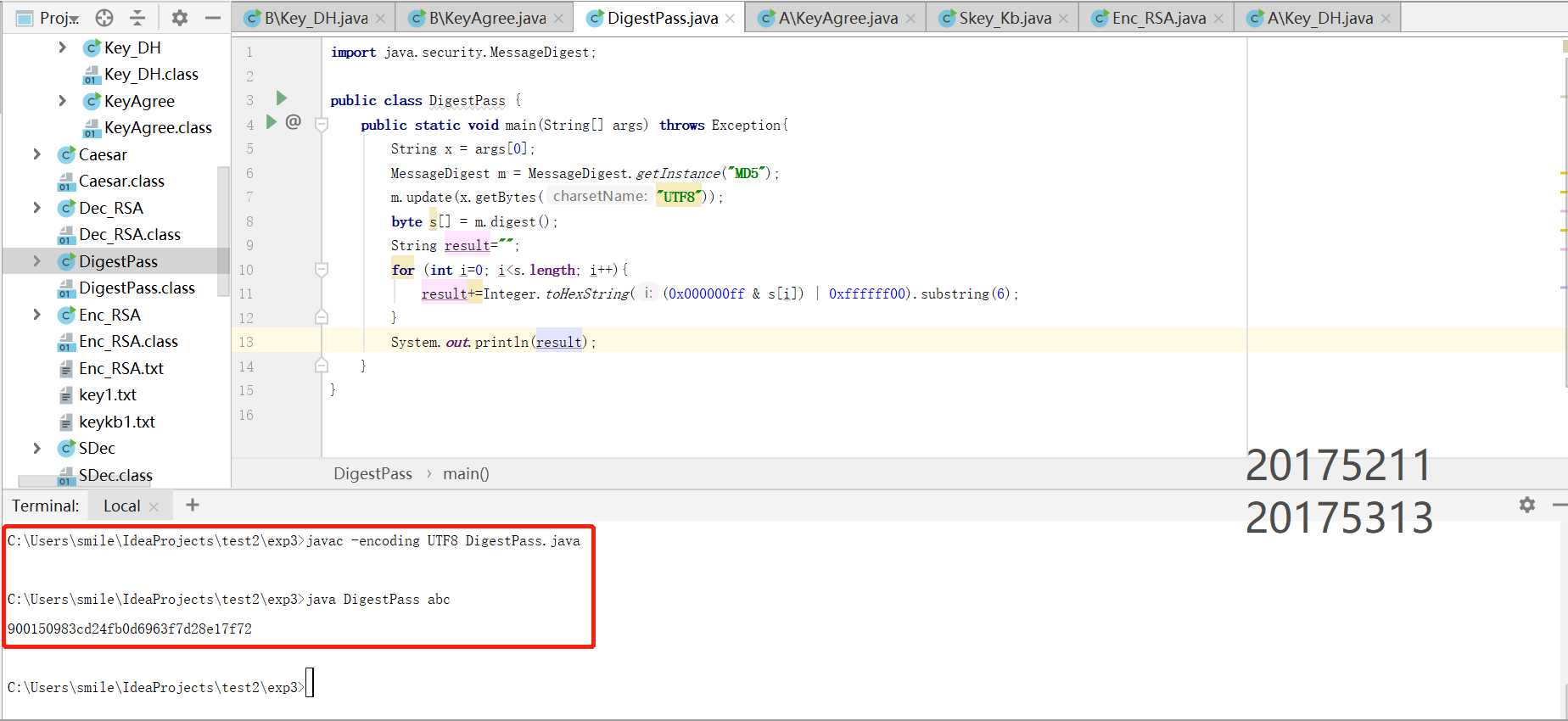Expand the Key_DH tree node

(62, 48)
